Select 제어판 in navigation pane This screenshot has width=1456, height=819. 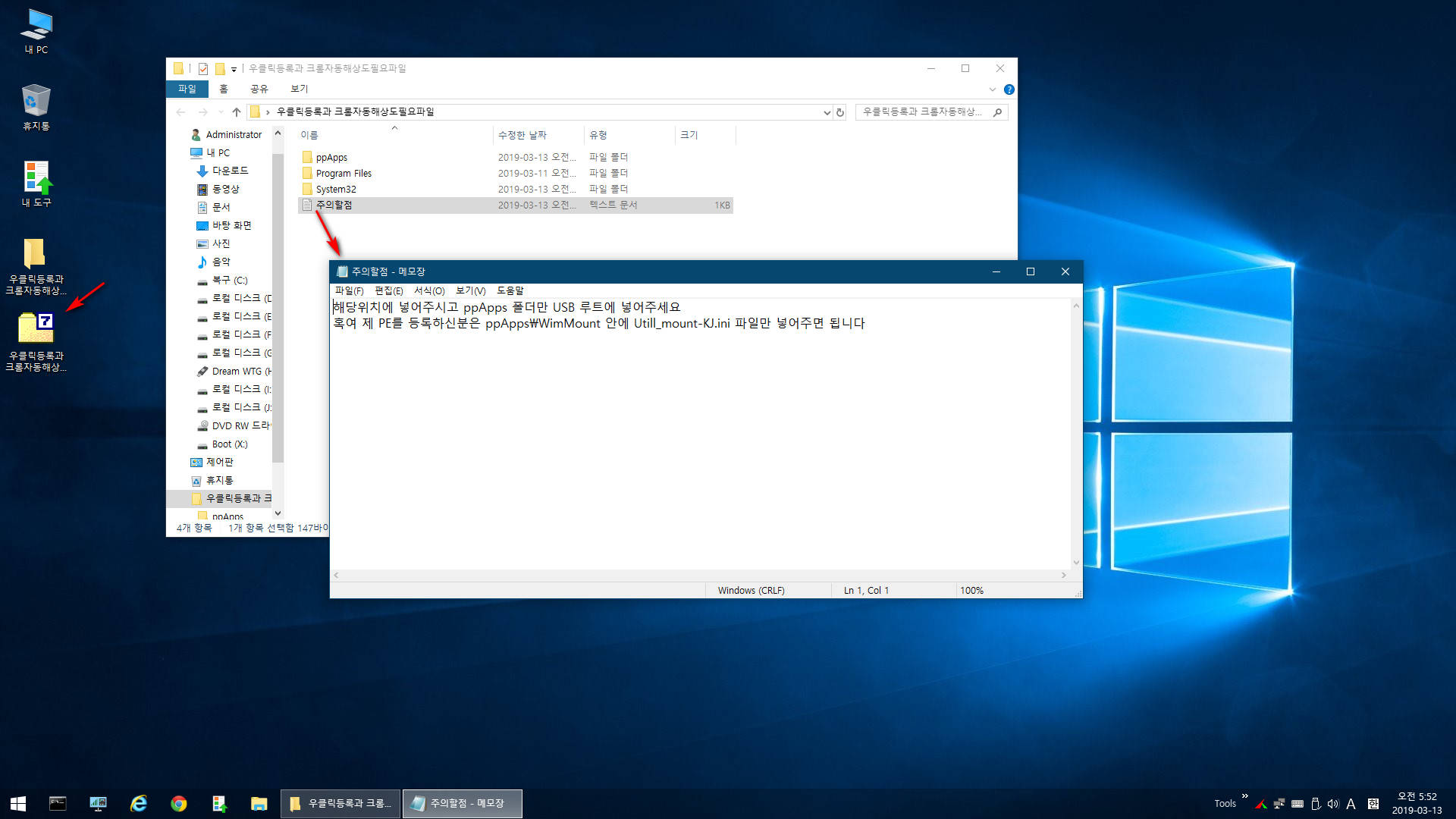click(212, 463)
